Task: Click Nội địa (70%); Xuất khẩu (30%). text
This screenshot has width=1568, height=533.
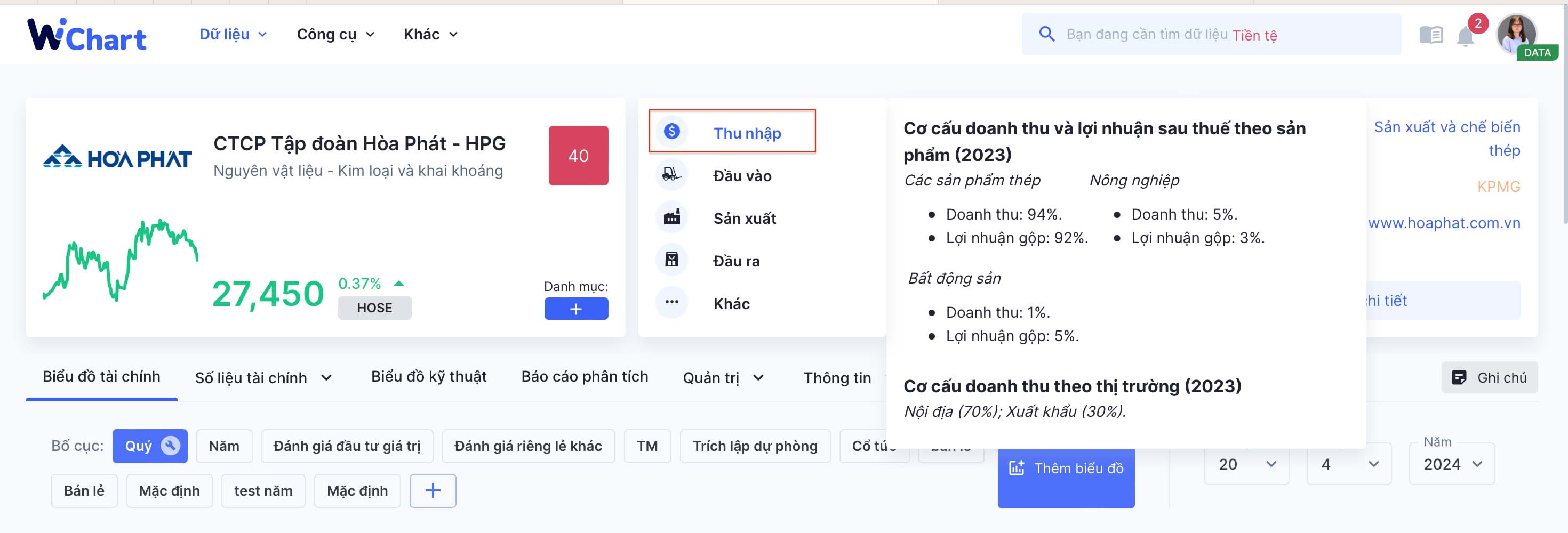Action: click(x=1015, y=411)
